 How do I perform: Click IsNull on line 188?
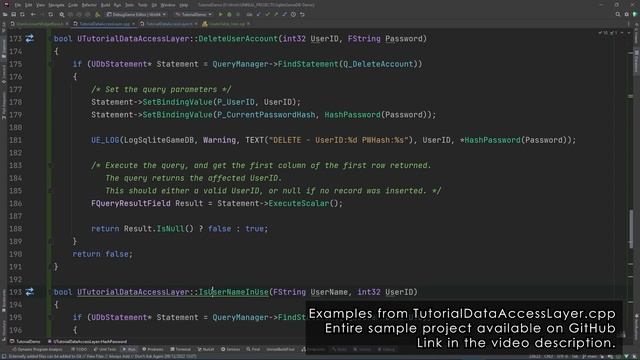[x=170, y=229]
